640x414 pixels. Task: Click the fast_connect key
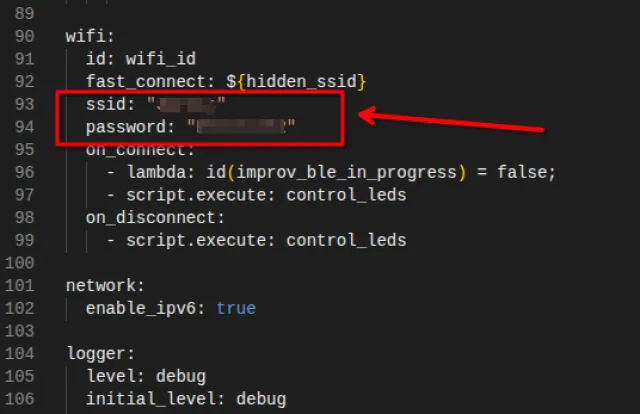click(134, 80)
